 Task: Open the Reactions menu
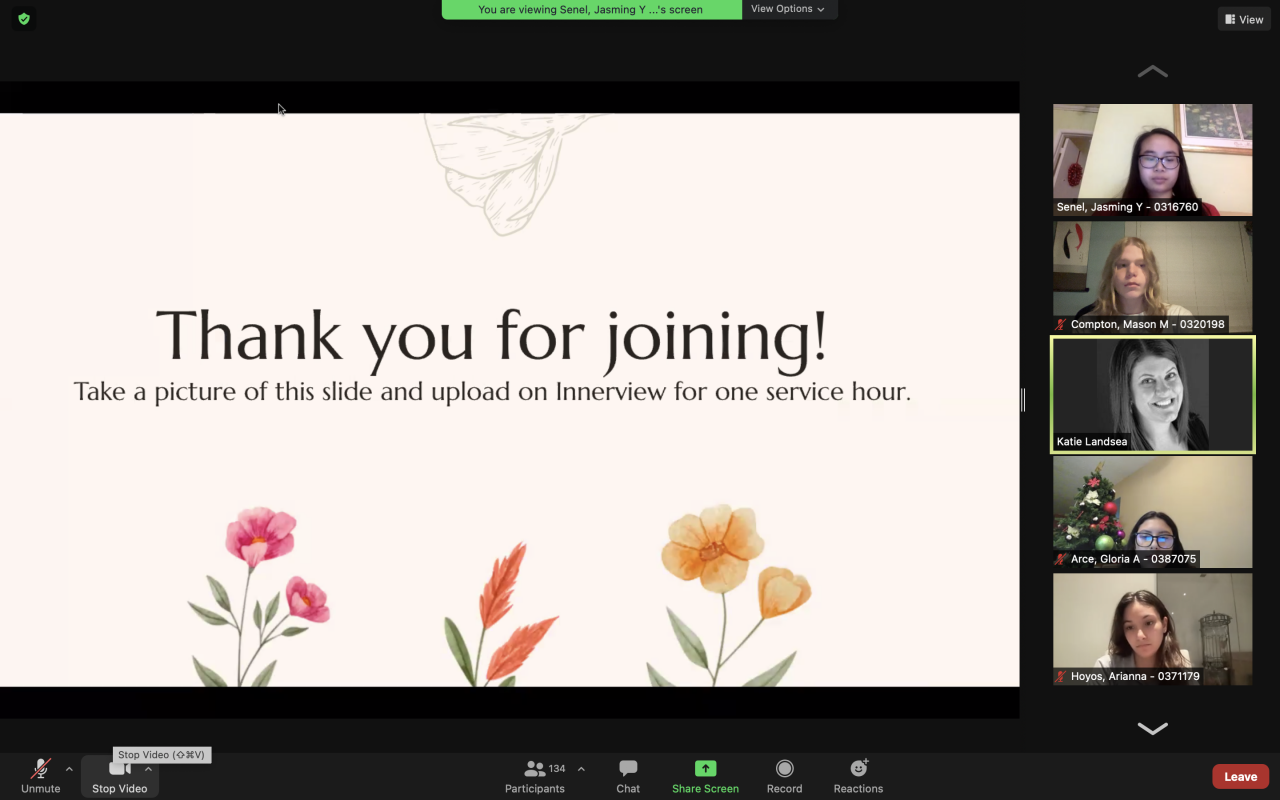pyautogui.click(x=858, y=776)
